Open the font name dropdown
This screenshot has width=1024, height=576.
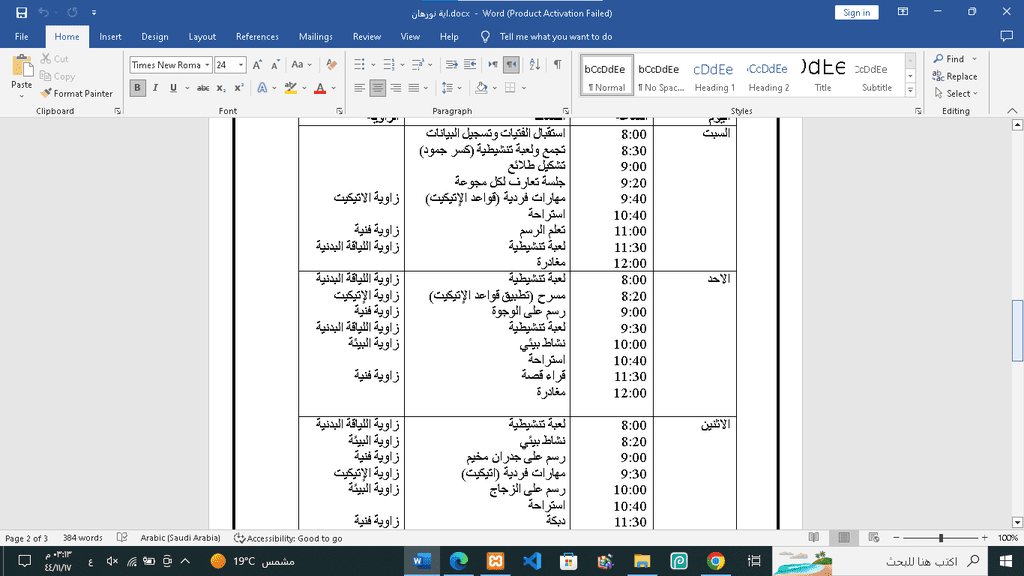click(x=207, y=65)
